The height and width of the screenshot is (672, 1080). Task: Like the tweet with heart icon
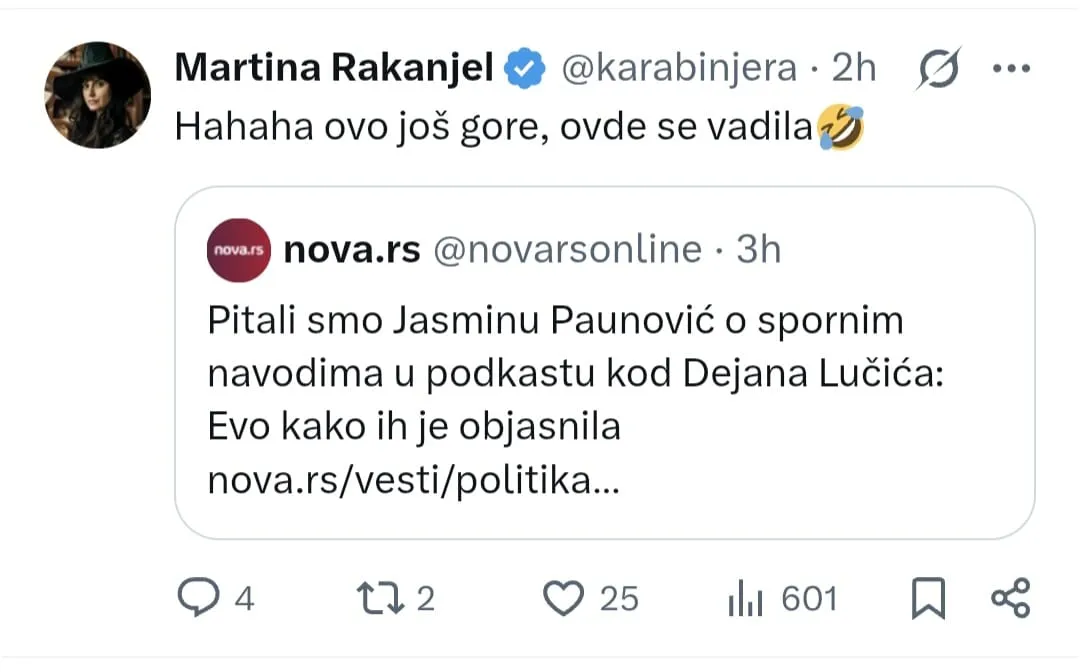coord(563,598)
